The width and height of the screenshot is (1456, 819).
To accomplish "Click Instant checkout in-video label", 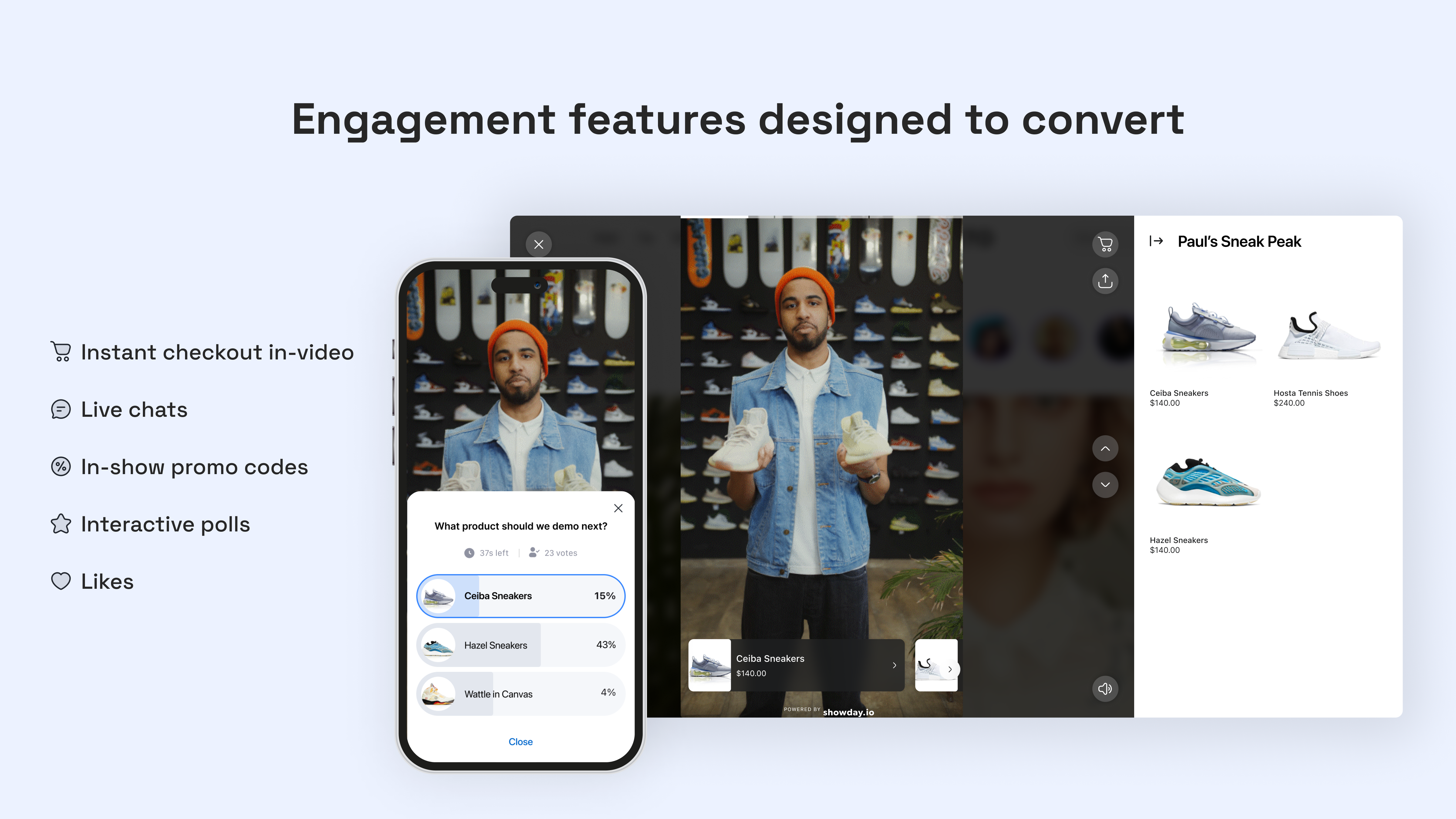I will 217,352.
